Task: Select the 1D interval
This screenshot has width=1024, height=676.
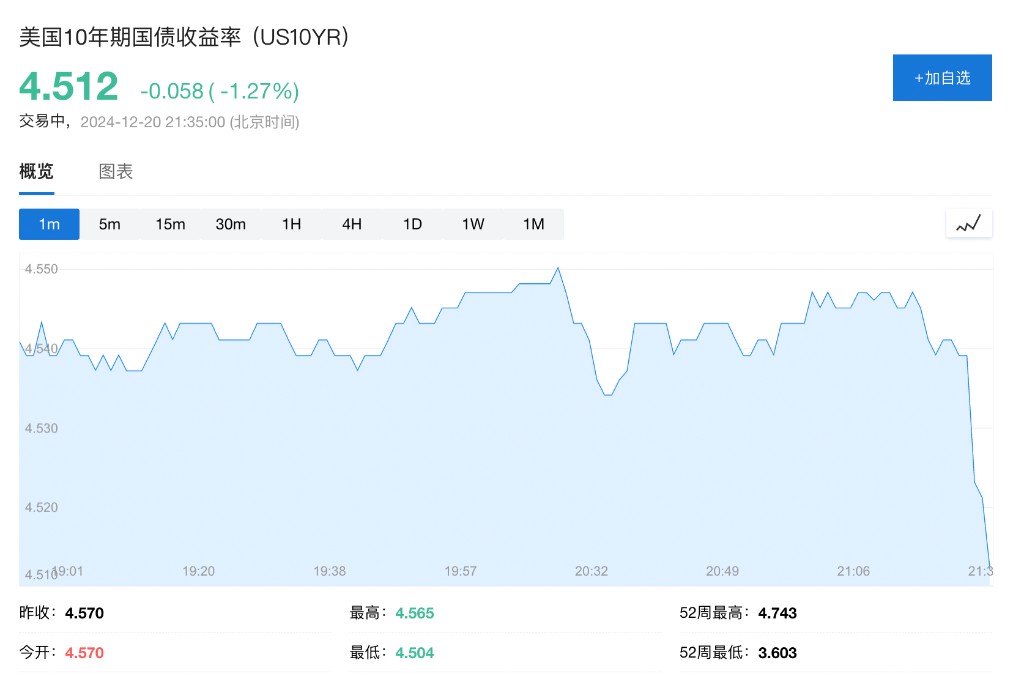Action: click(x=412, y=224)
